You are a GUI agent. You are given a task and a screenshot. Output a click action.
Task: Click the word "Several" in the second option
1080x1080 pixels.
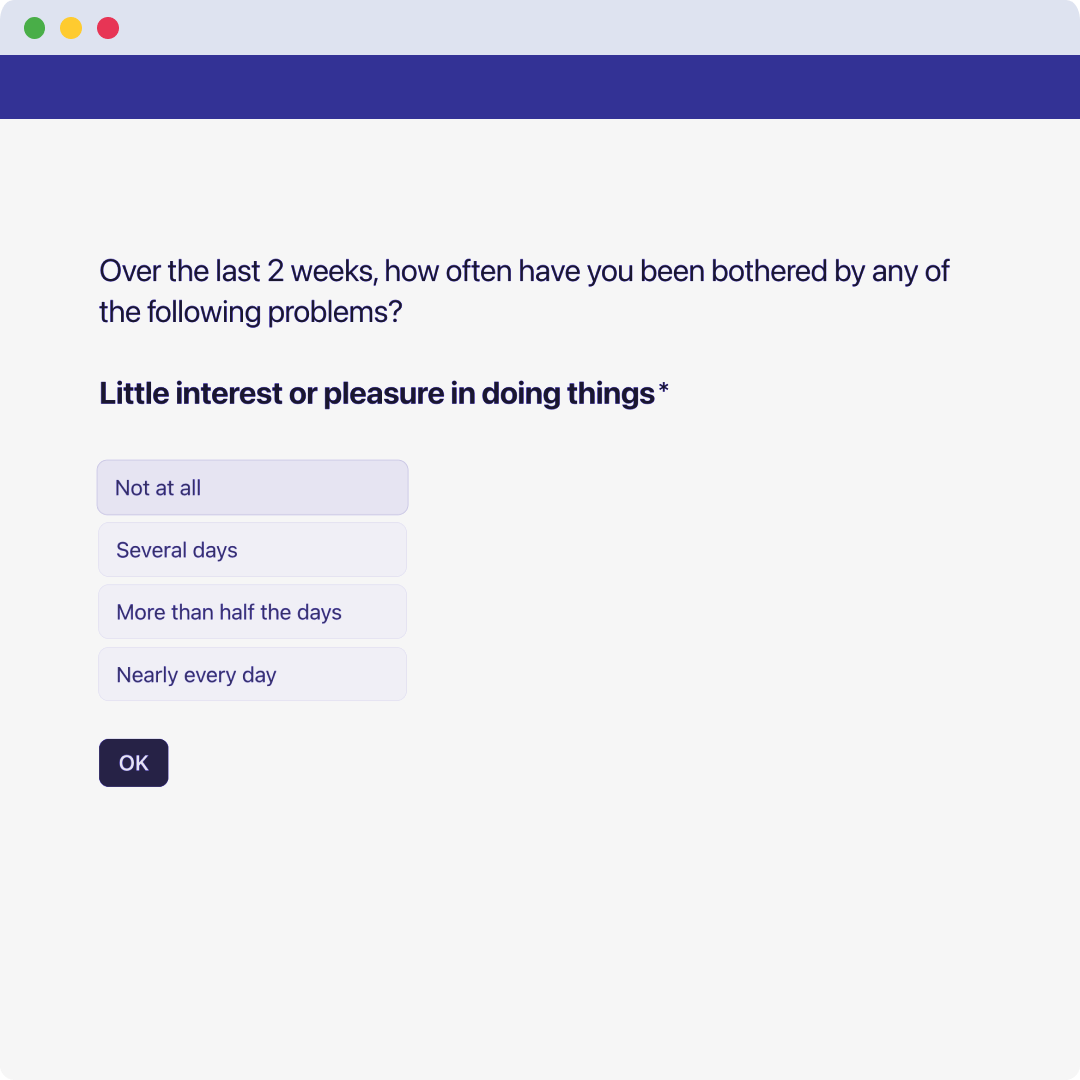(151, 550)
